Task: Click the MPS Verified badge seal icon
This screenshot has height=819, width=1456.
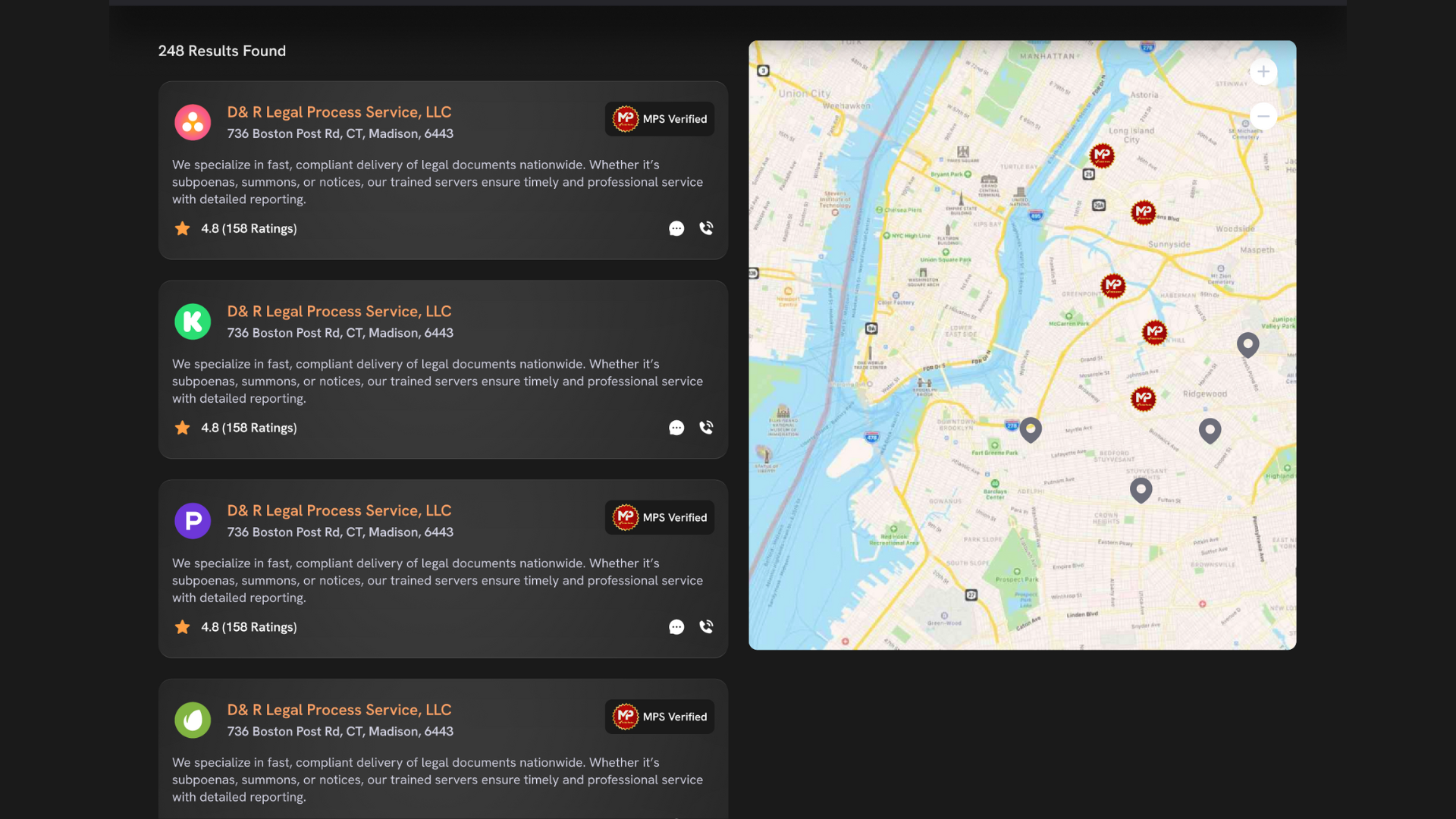Action: tap(626, 118)
